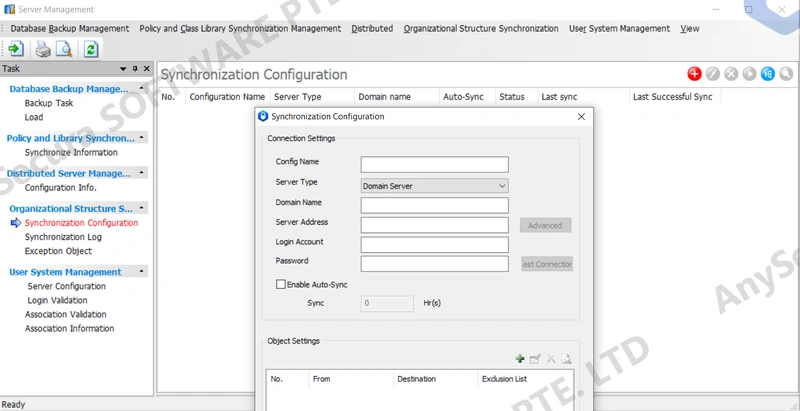
Task: Open Organizational Structure Synchronization menu
Action: pos(481,29)
